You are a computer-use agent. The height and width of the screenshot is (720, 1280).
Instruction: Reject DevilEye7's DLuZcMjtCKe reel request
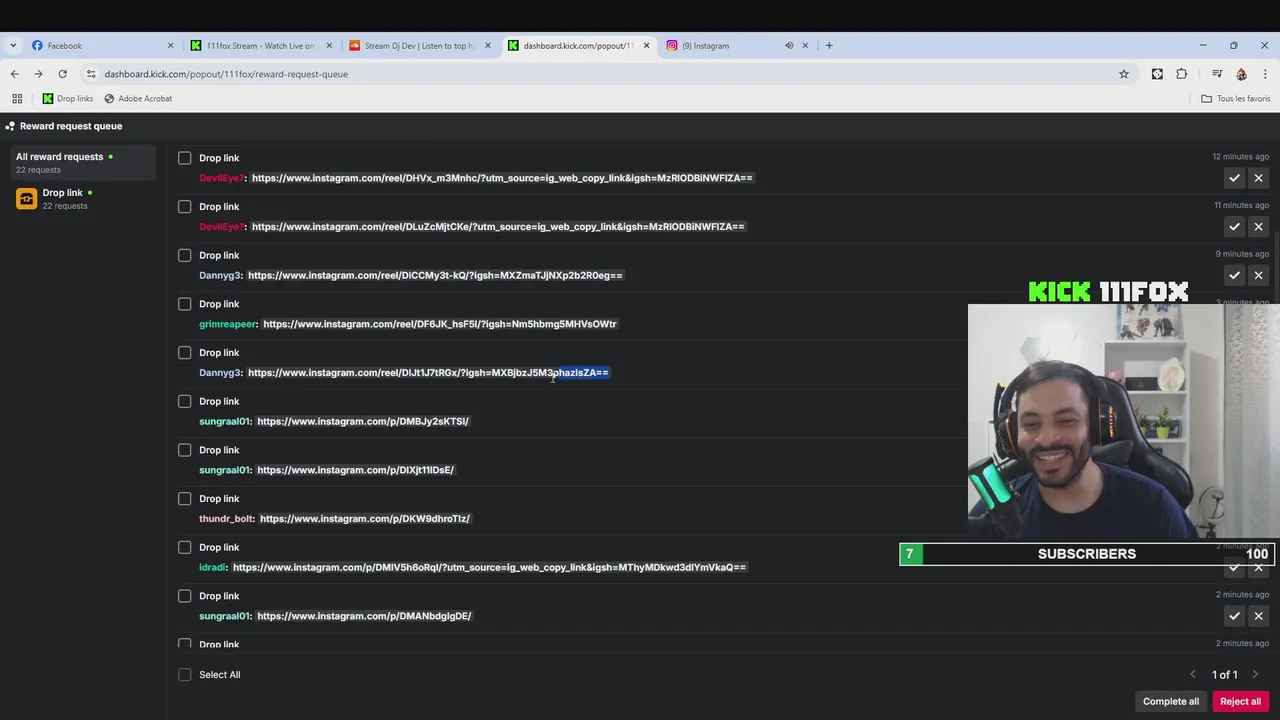tap(1258, 227)
